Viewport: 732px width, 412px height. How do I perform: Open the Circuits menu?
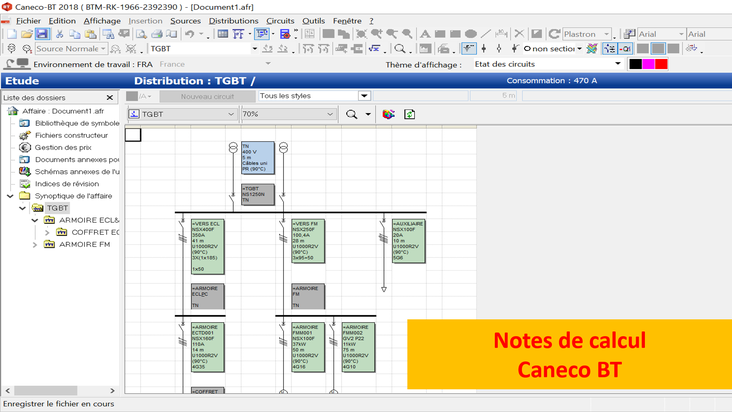(x=280, y=21)
